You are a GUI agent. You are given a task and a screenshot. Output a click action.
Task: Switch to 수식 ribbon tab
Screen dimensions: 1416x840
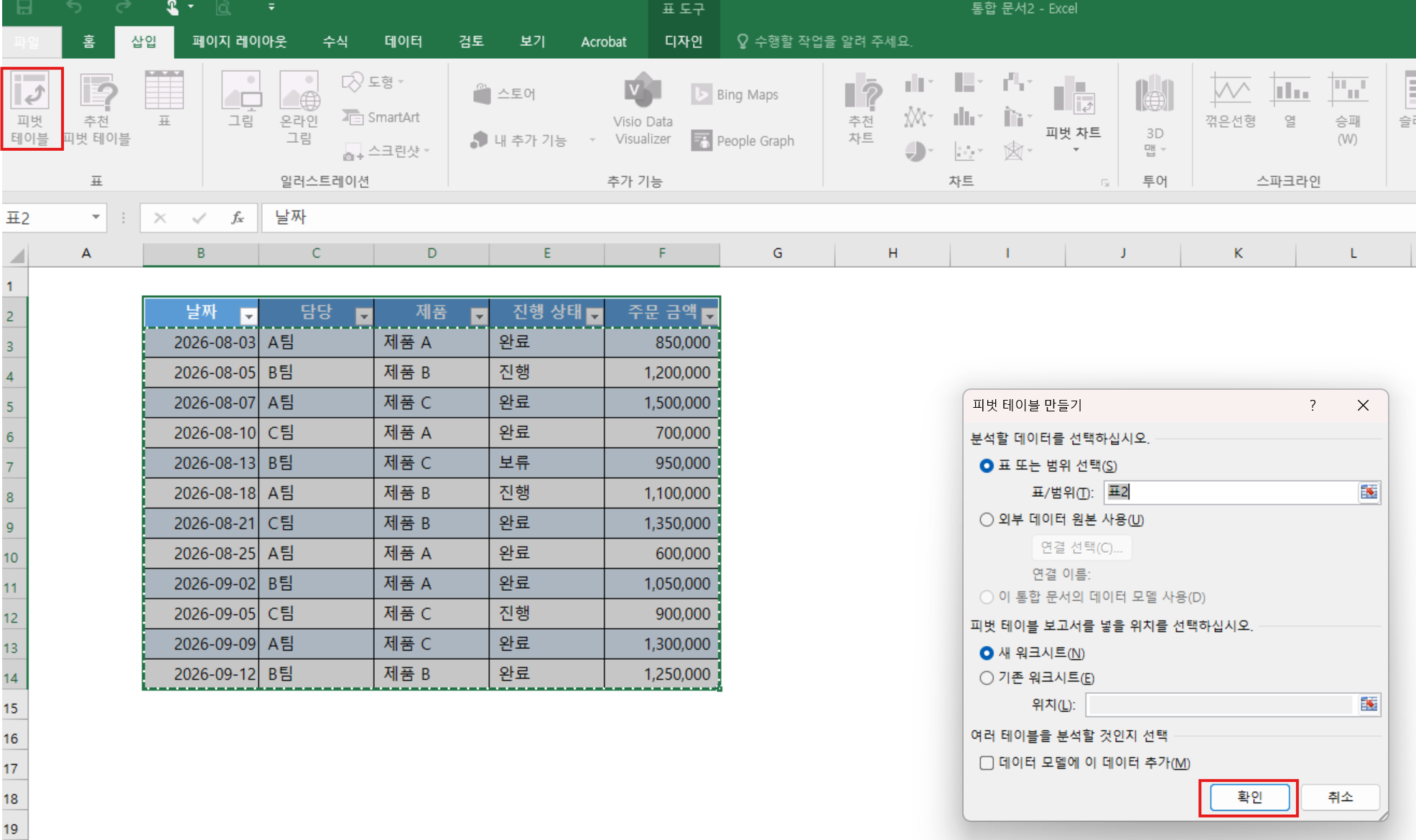click(335, 42)
